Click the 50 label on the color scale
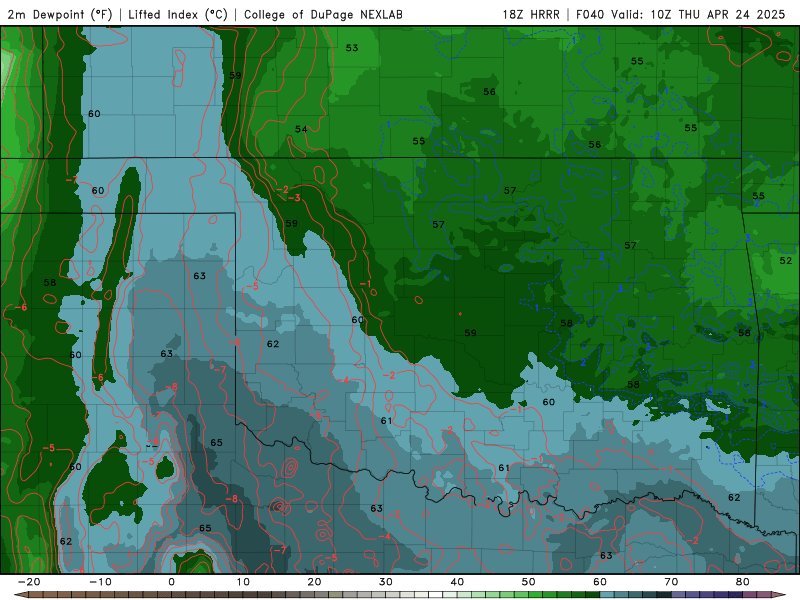 [529, 582]
